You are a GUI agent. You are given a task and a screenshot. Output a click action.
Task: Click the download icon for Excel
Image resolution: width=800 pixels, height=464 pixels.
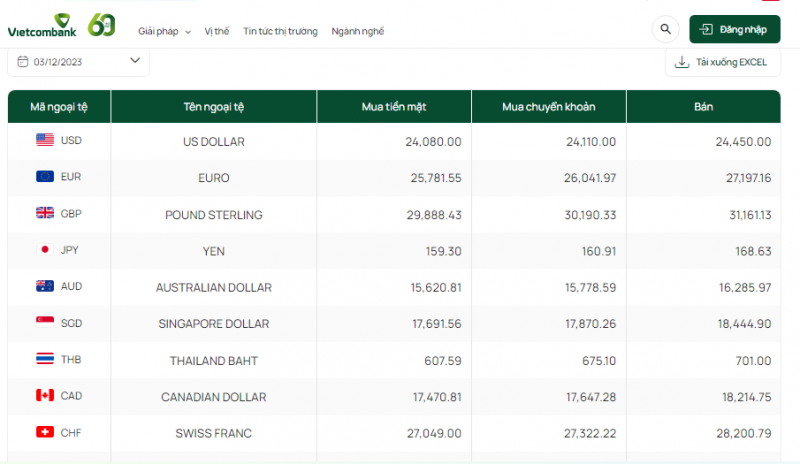682,62
